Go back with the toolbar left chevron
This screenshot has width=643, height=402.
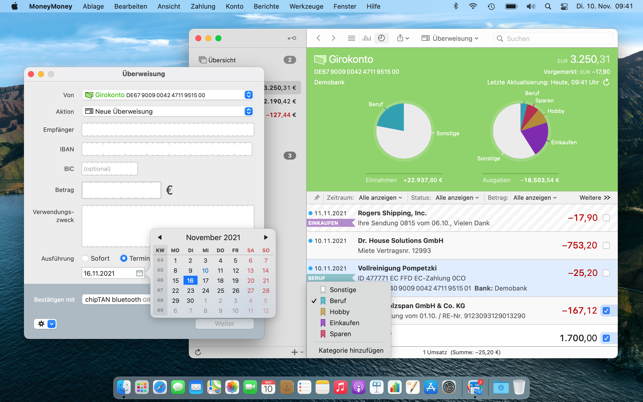pos(318,38)
